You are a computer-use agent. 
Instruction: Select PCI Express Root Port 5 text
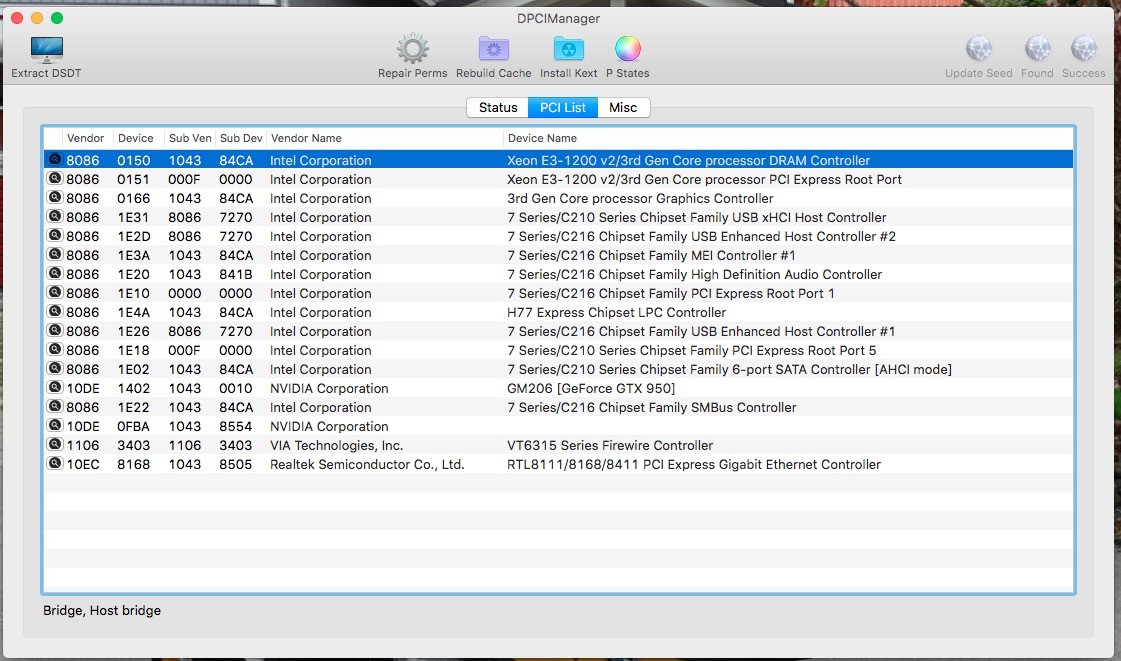(x=691, y=350)
